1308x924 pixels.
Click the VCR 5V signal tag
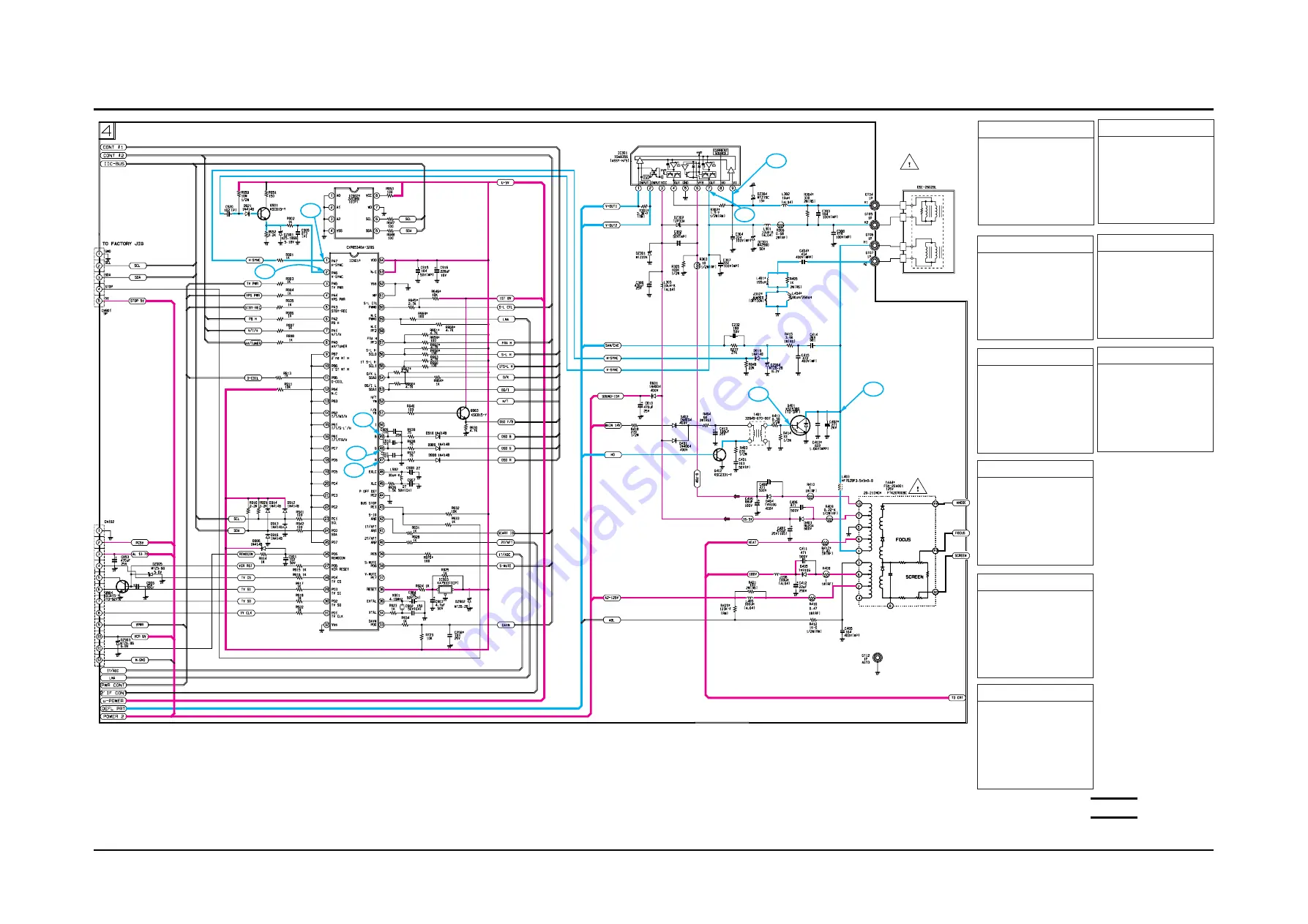point(140,636)
